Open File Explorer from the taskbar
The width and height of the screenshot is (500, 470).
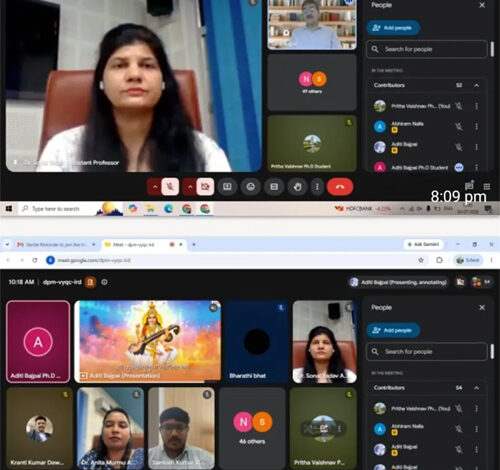[x=151, y=209]
